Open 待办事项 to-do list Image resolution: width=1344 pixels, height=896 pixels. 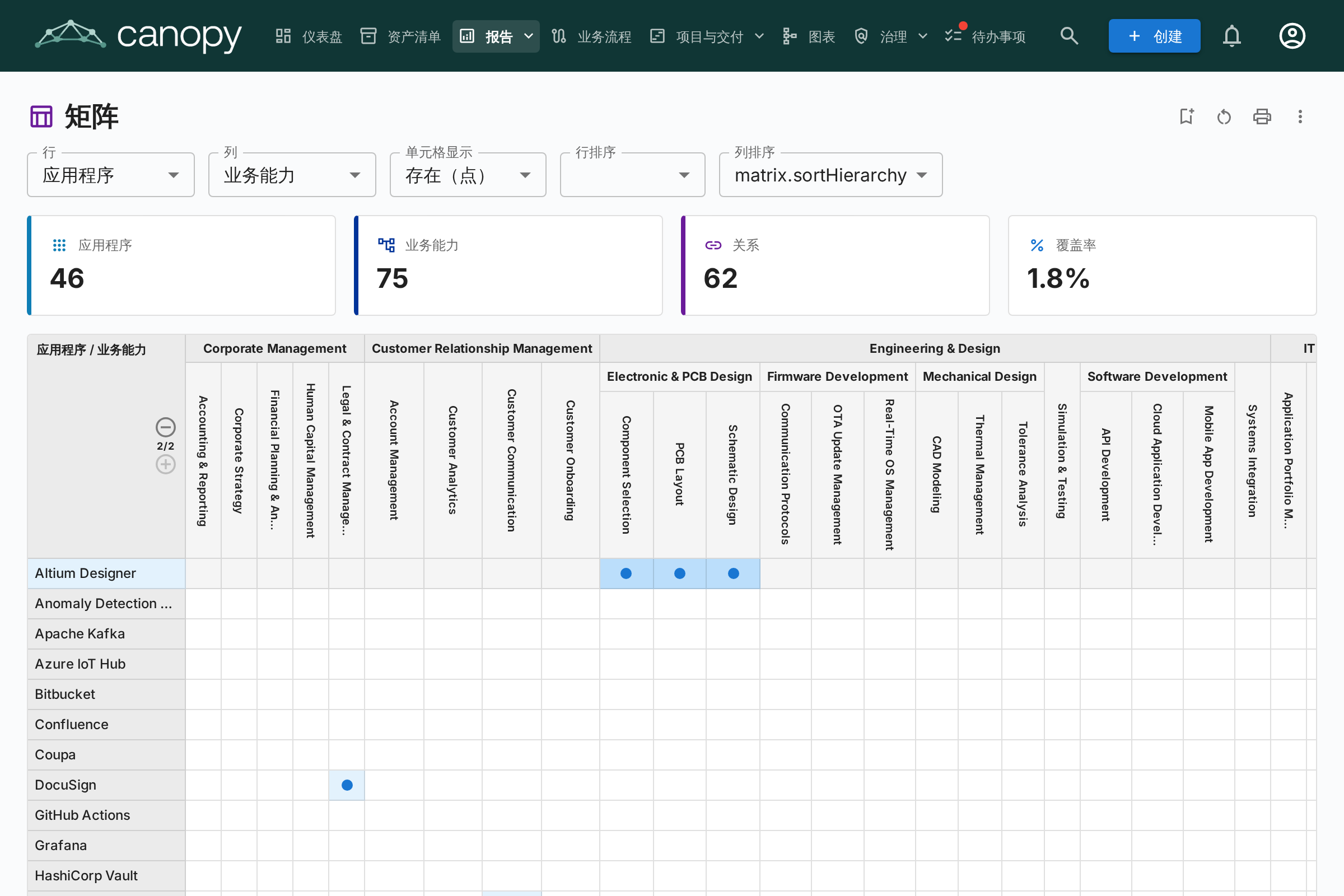click(x=985, y=36)
